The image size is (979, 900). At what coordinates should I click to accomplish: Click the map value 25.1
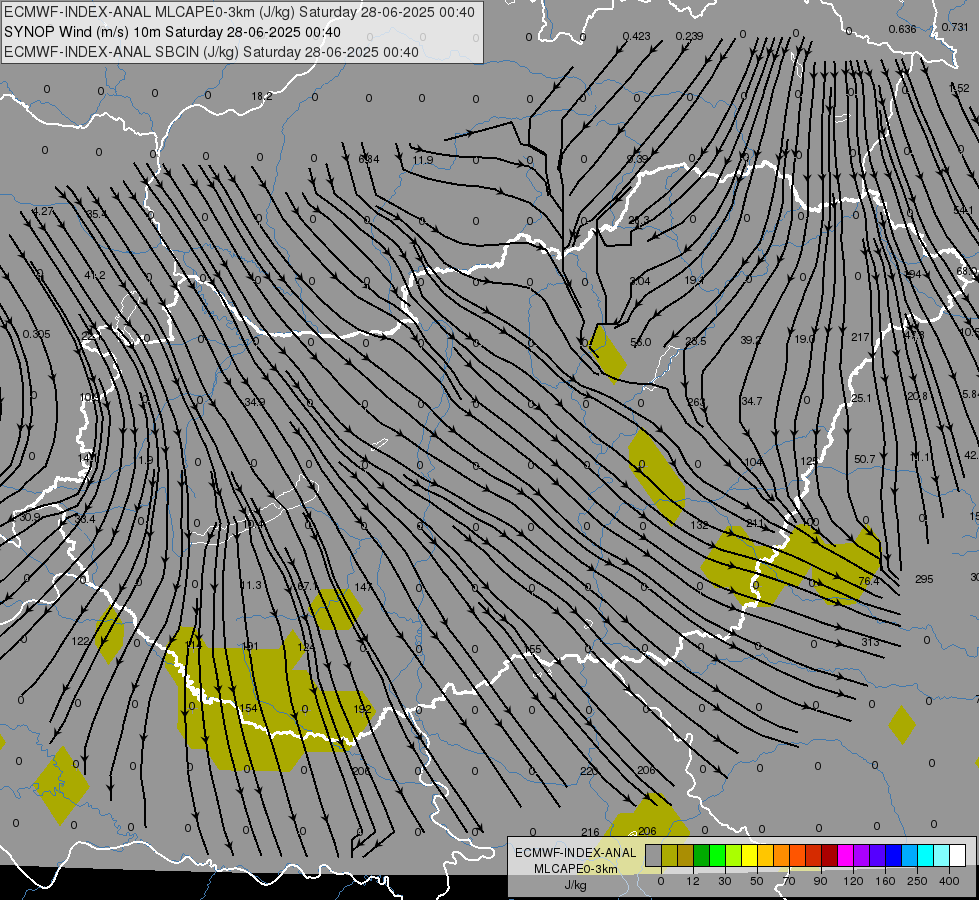coord(861,398)
